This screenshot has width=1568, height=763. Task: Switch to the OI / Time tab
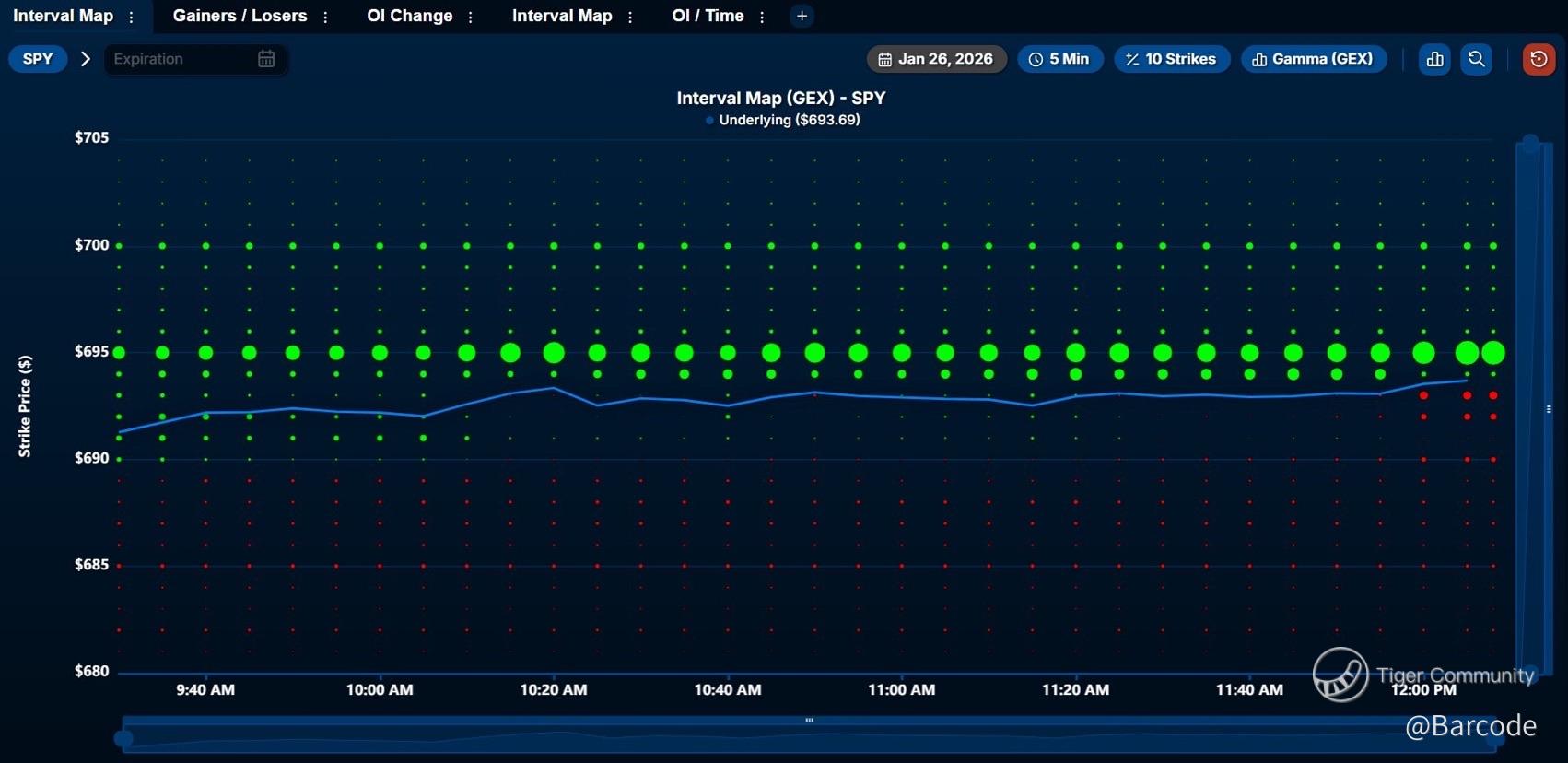[x=707, y=16]
